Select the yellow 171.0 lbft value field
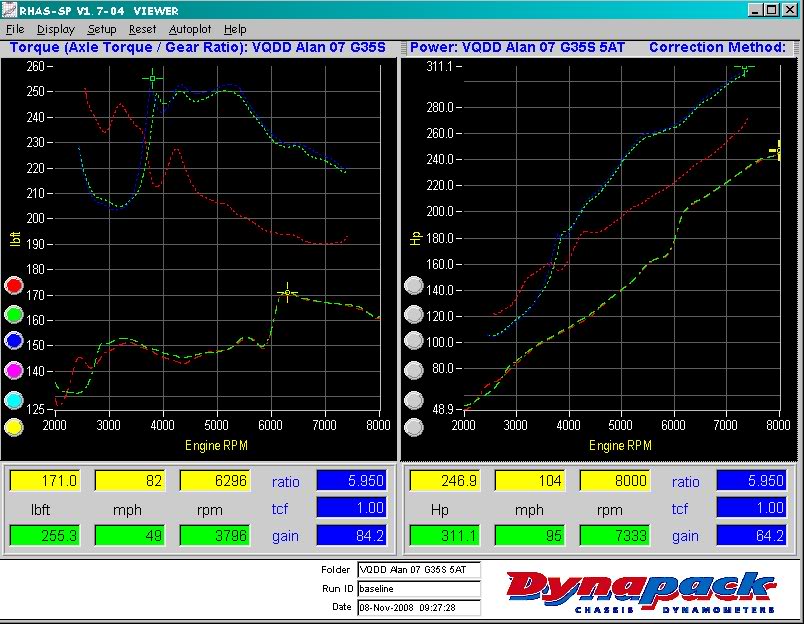The width and height of the screenshot is (804, 624). [45, 480]
